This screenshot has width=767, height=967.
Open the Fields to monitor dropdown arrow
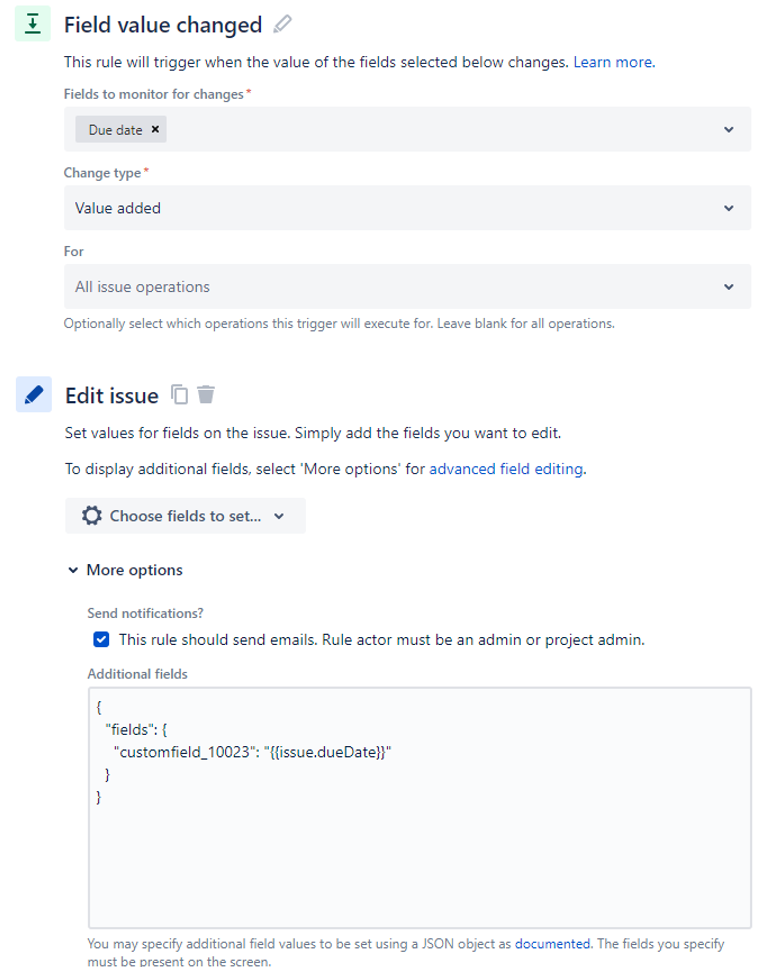(729, 130)
